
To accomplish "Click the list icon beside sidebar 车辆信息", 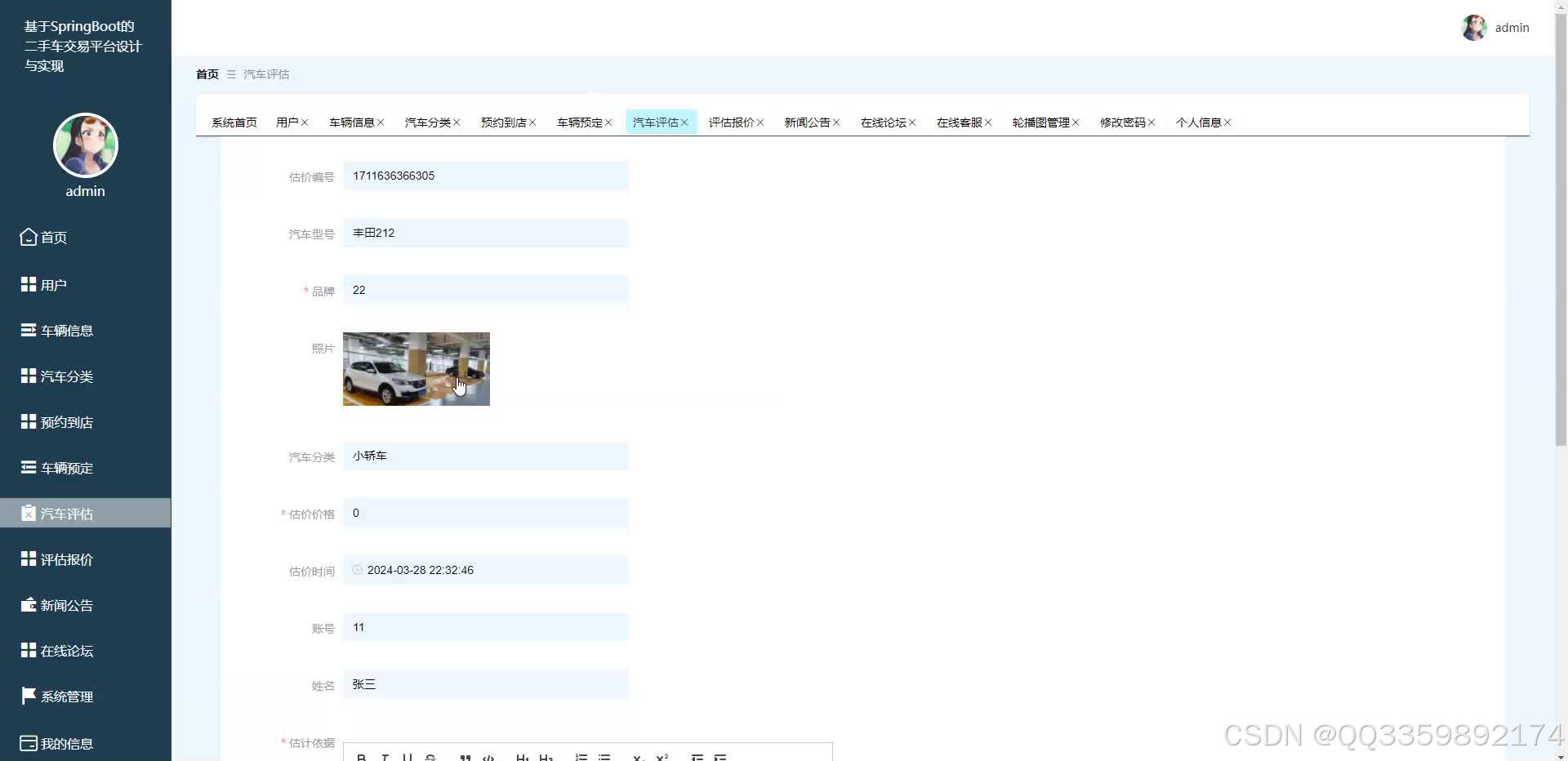I will [x=29, y=330].
